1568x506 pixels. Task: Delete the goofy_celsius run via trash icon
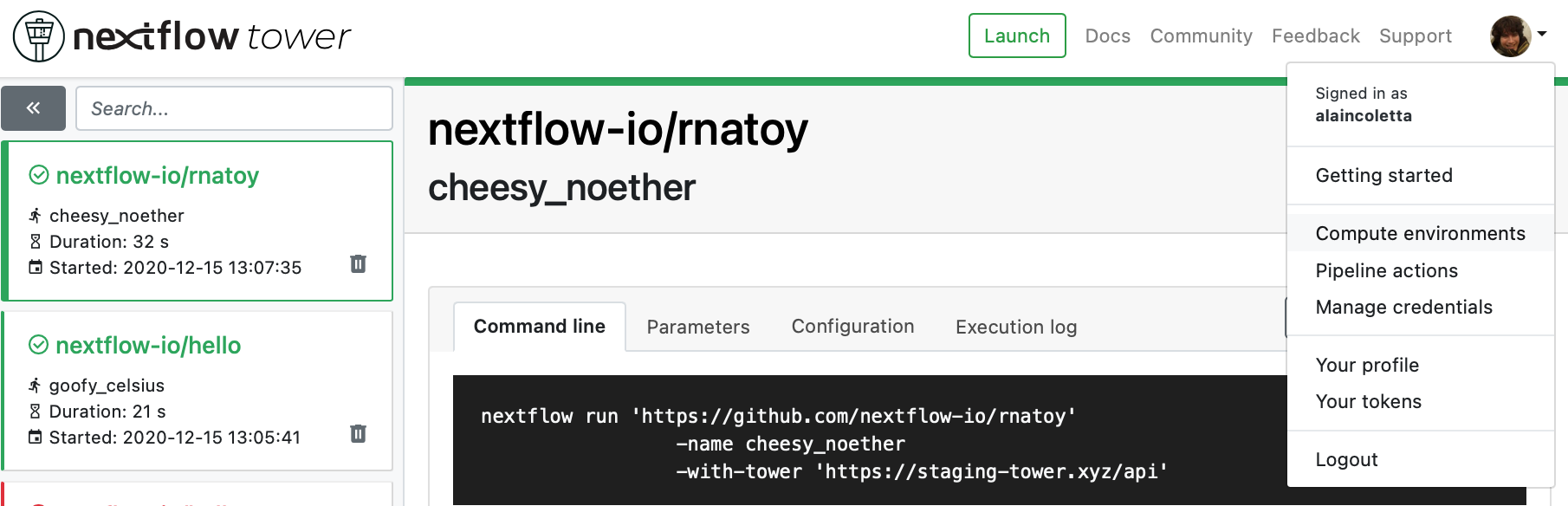coord(358,433)
